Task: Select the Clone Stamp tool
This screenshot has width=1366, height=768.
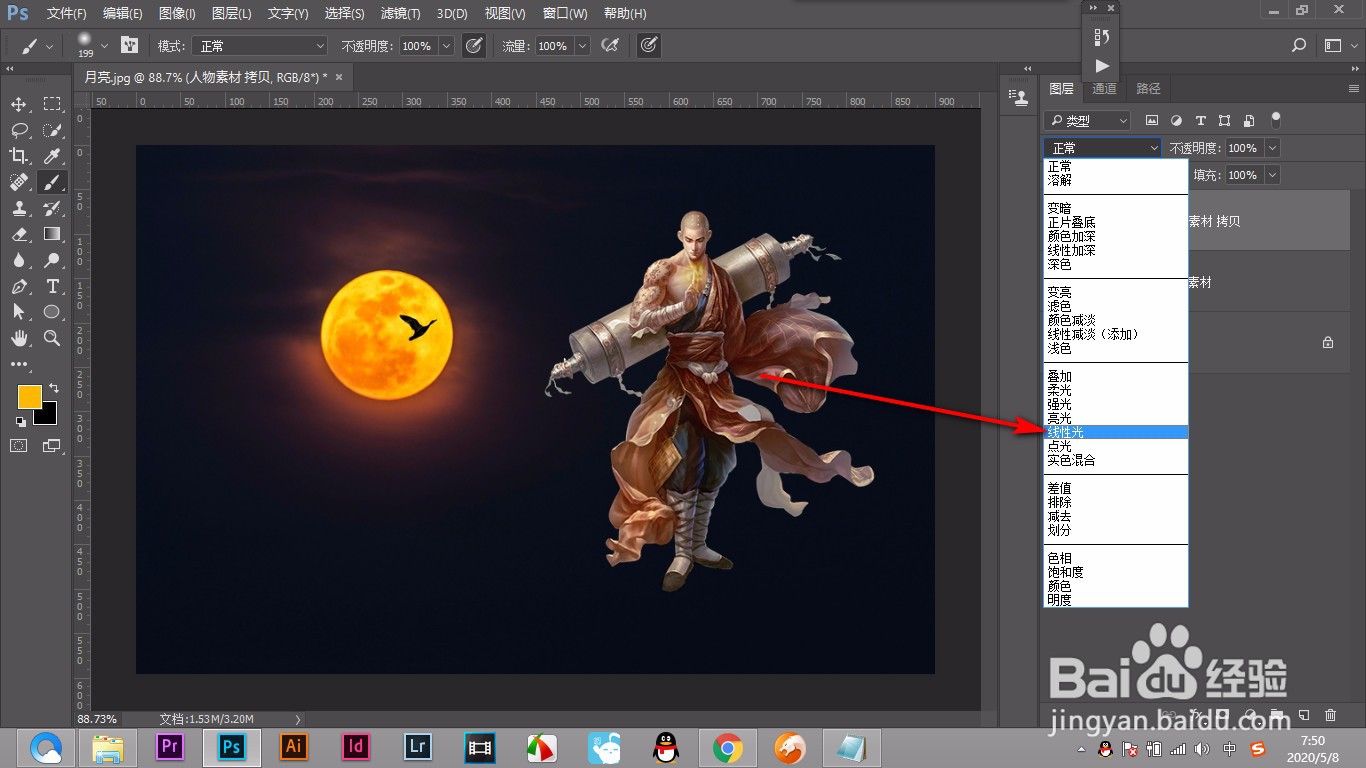Action: coord(19,208)
